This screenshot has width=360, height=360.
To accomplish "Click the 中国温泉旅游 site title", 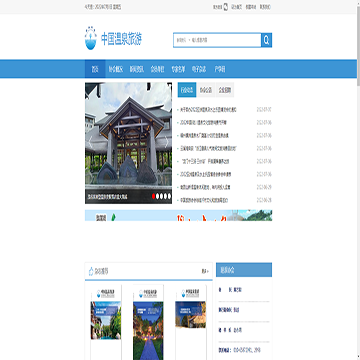I will click(121, 39).
